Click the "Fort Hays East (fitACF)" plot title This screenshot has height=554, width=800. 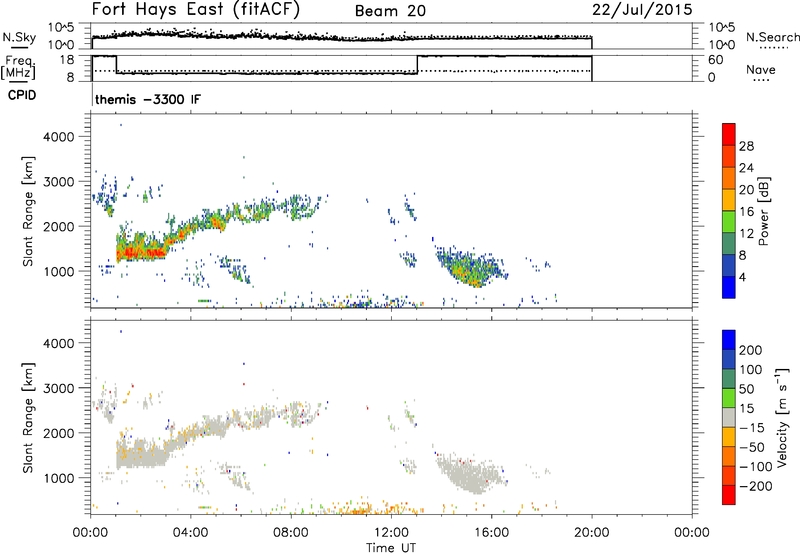195,10
